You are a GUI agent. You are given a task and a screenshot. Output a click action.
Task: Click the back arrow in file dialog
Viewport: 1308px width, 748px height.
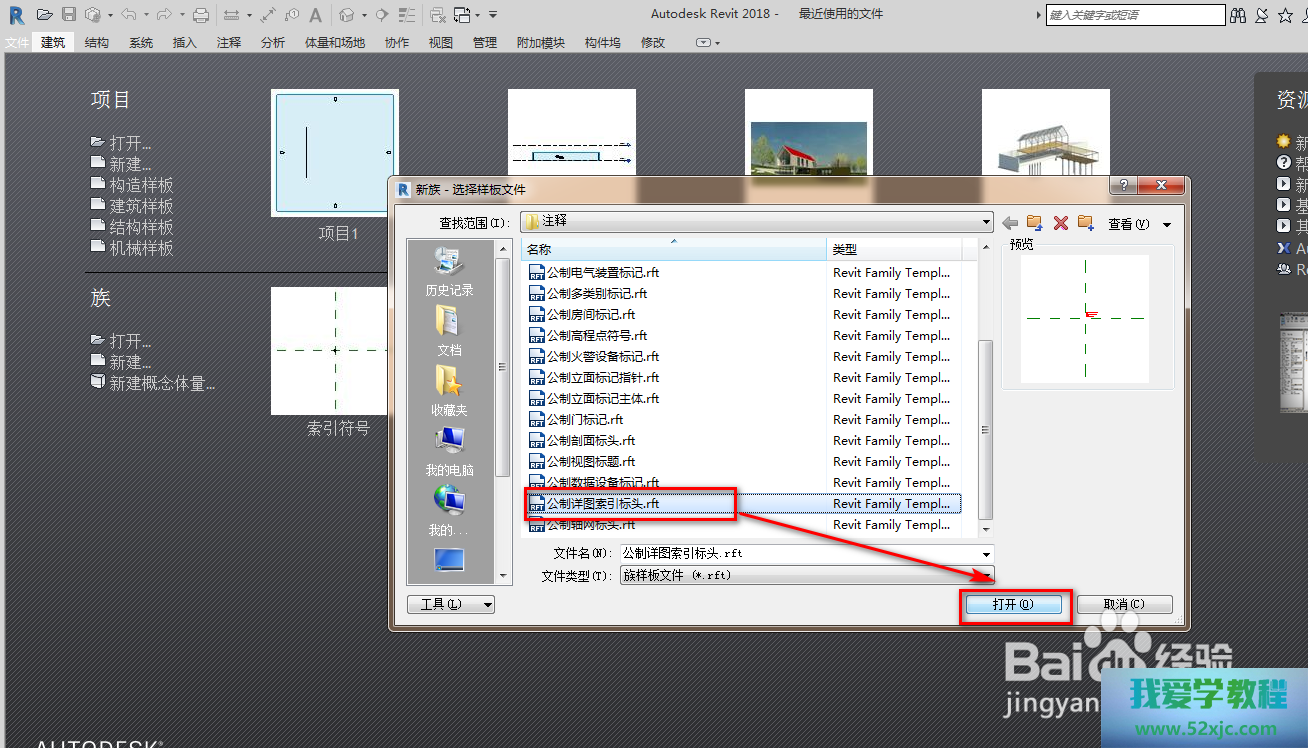click(1010, 223)
